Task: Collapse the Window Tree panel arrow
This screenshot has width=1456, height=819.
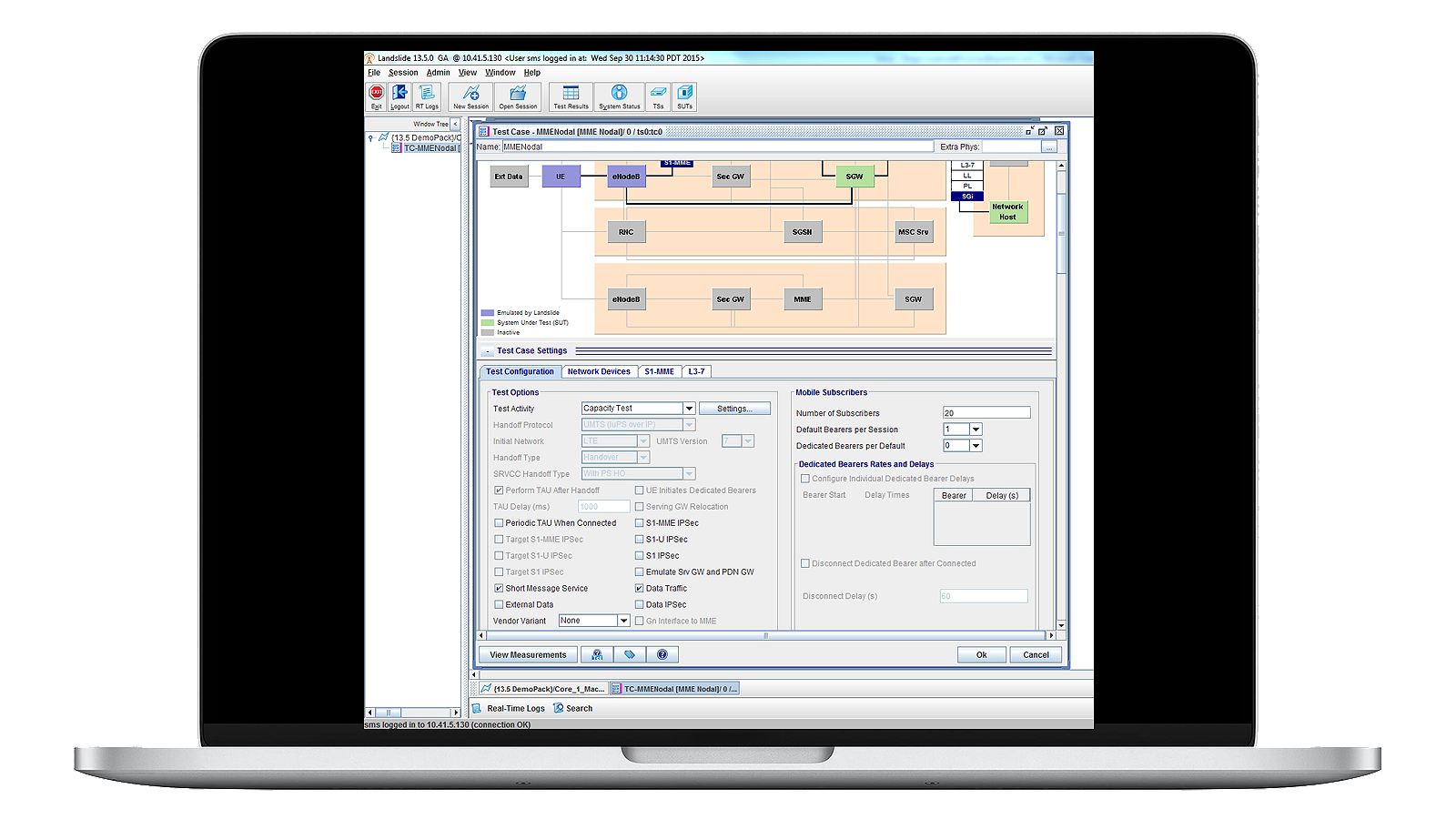Action: pos(456,124)
